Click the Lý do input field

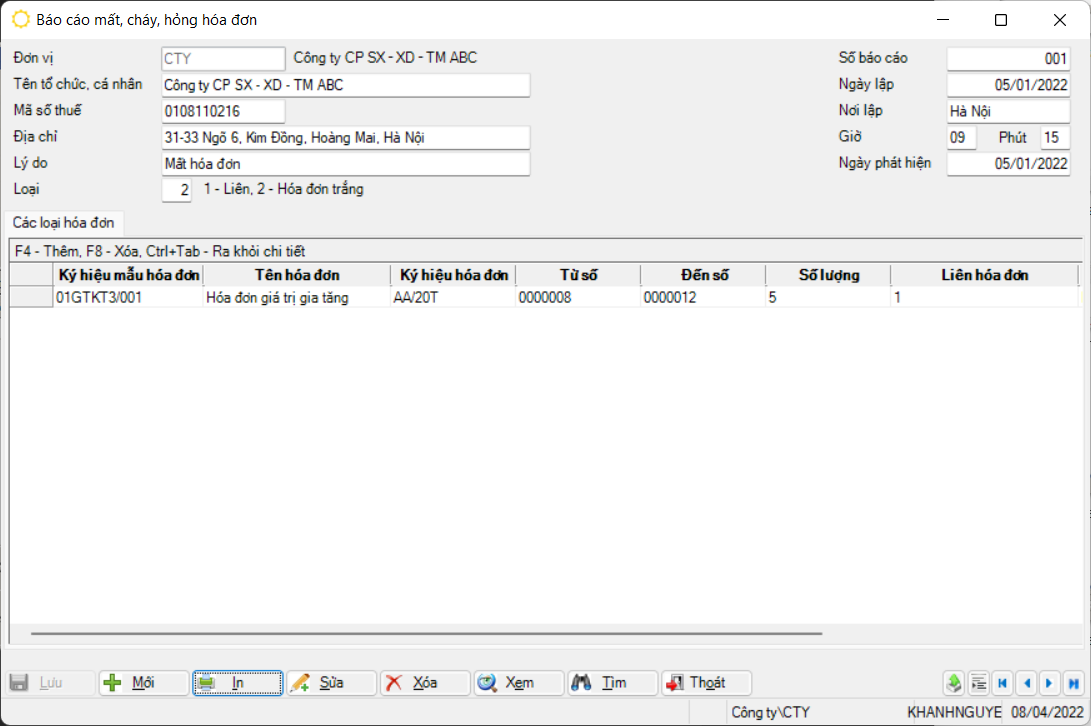[x=345, y=164]
